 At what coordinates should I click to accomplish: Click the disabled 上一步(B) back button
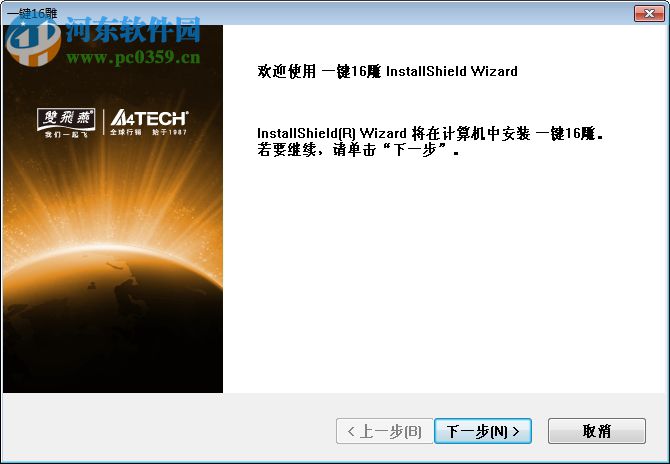[385, 431]
